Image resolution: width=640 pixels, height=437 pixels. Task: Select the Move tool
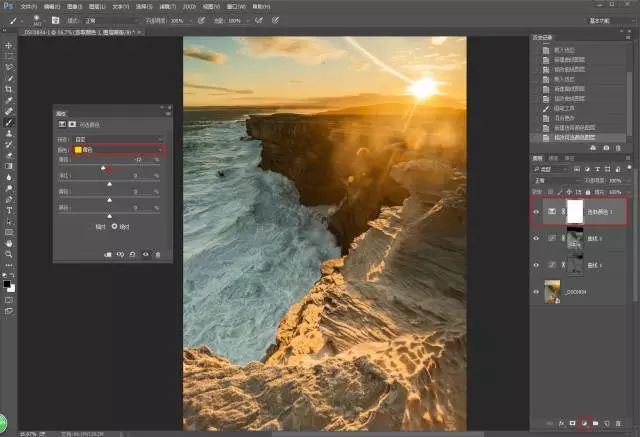click(x=9, y=46)
